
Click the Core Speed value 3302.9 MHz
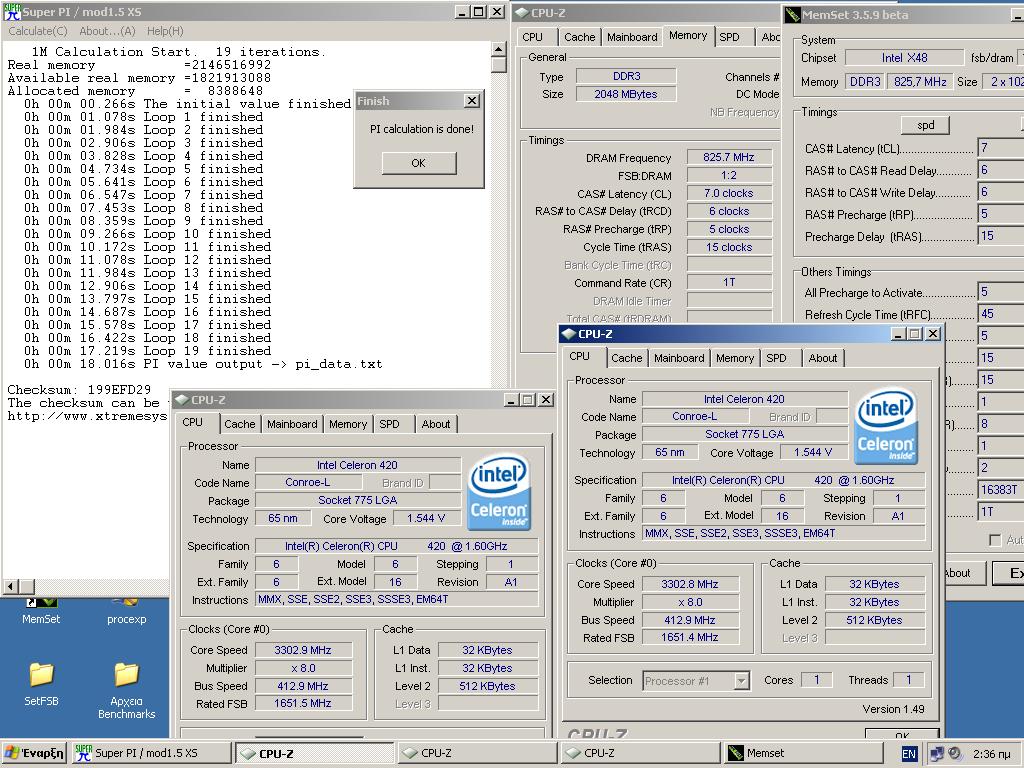click(x=303, y=650)
